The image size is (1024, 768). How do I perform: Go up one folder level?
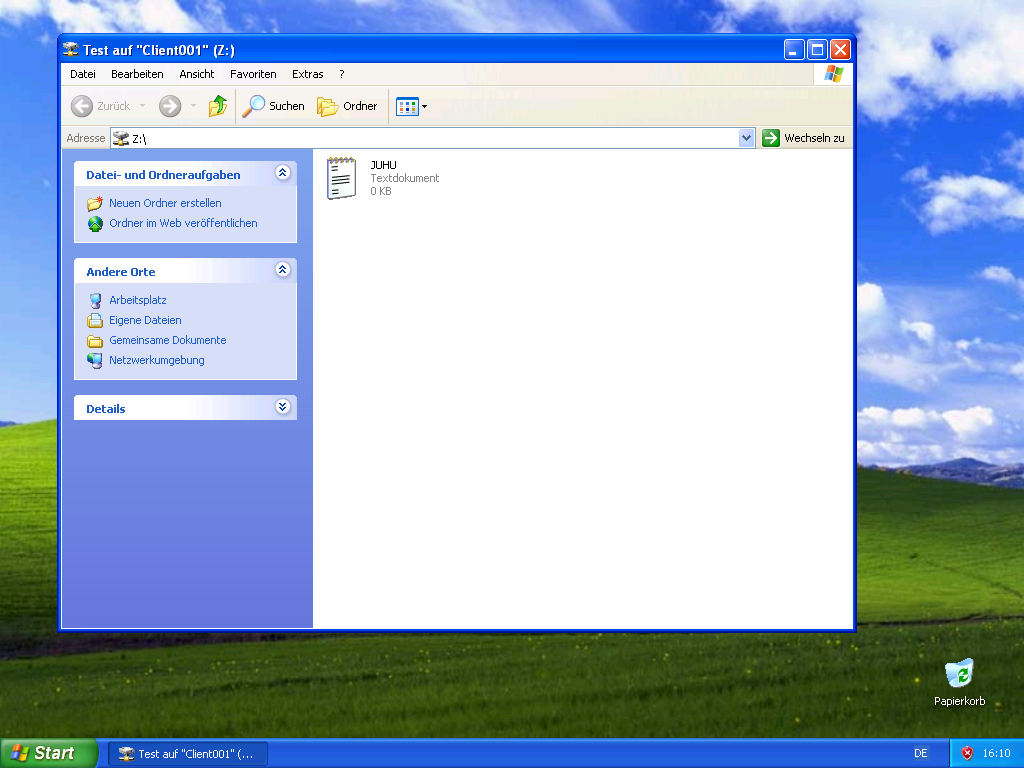tap(217, 106)
